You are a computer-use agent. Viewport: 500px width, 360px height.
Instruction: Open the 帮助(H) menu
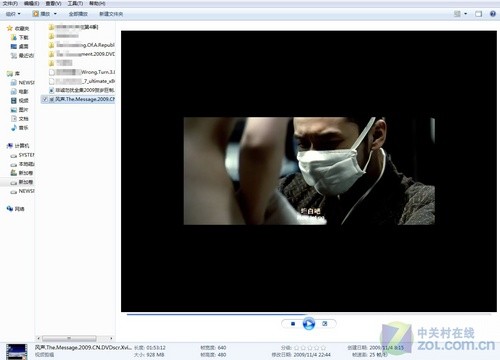(97, 3)
